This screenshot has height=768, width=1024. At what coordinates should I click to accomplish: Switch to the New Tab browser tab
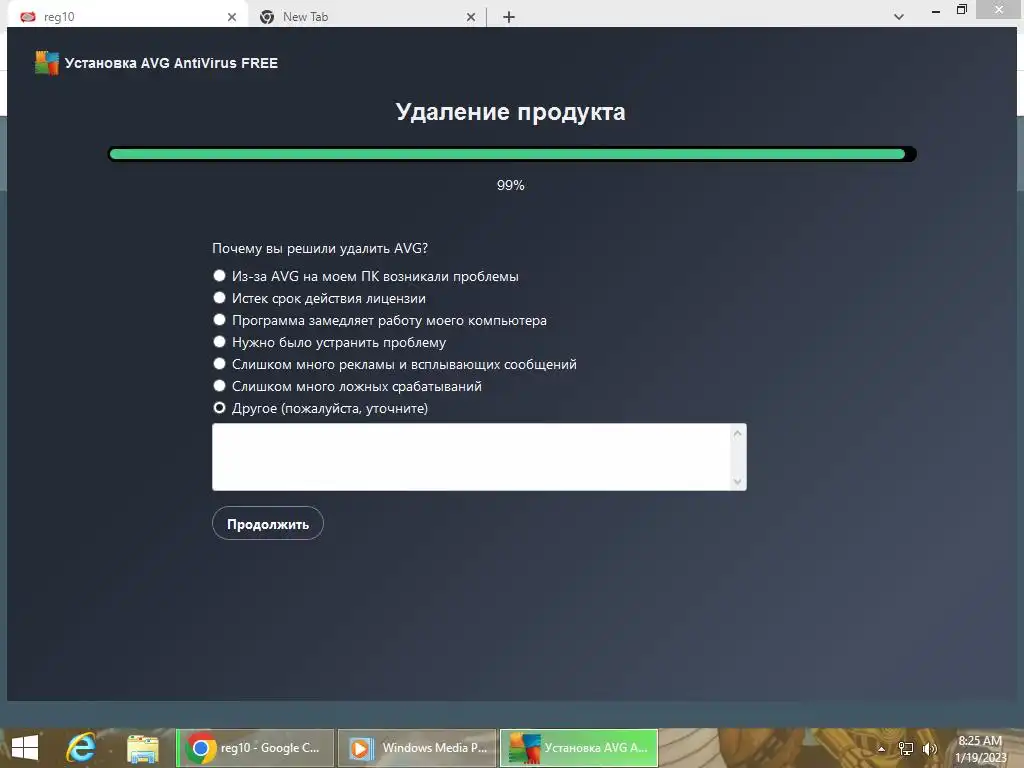pyautogui.click(x=366, y=17)
